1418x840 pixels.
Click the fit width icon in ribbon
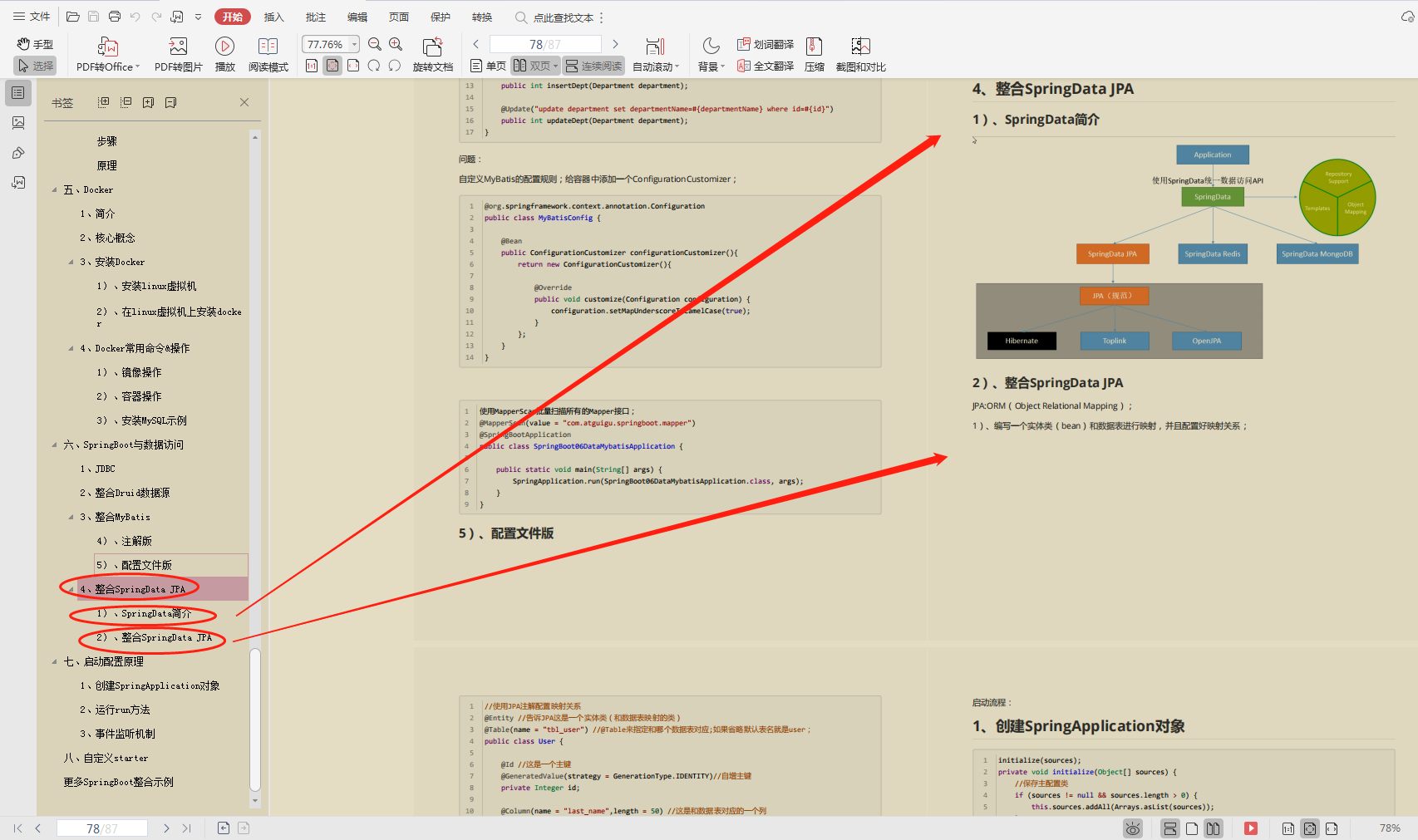pos(353,66)
